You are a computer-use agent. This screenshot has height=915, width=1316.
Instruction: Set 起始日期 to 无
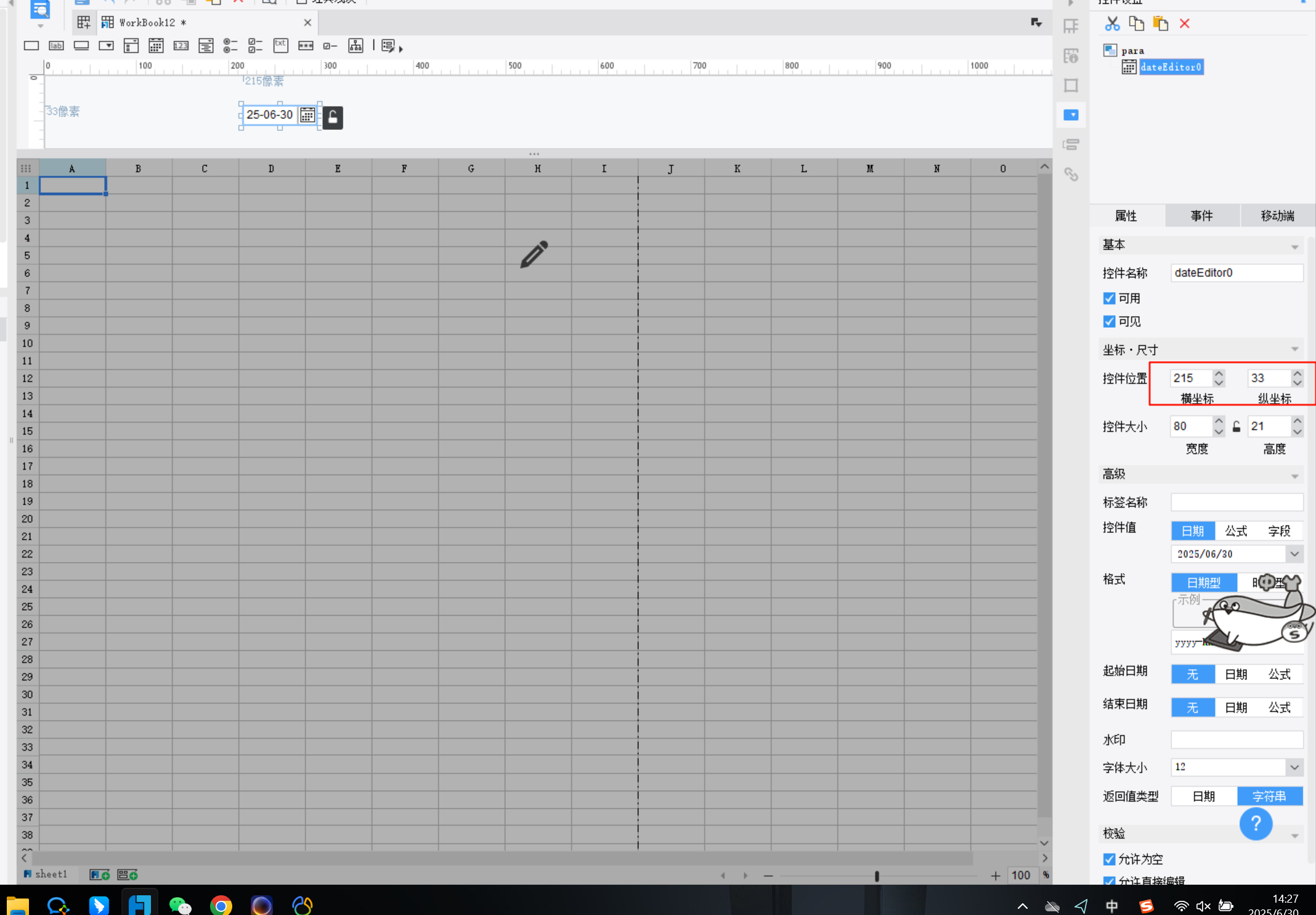(x=1193, y=674)
